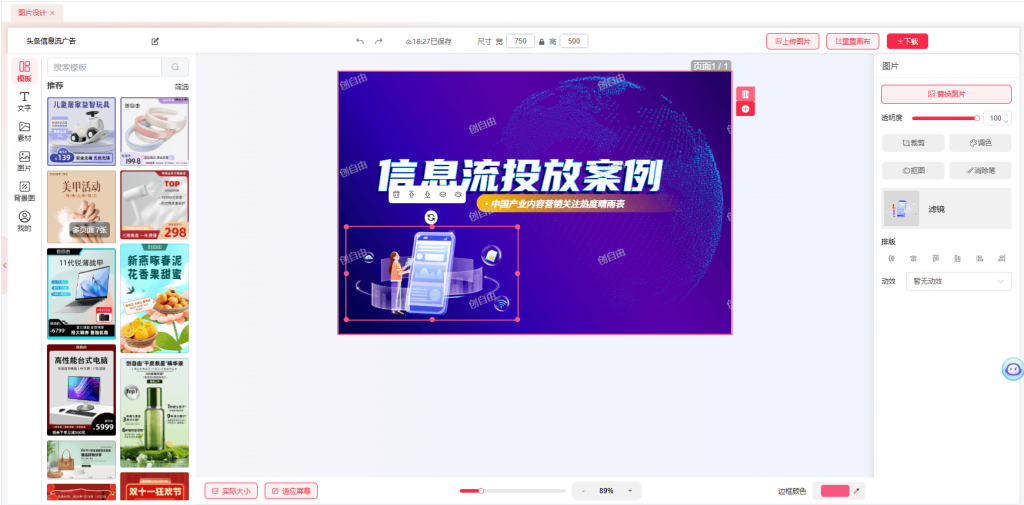
Task: Edit the project title with pencil icon
Action: point(155,41)
